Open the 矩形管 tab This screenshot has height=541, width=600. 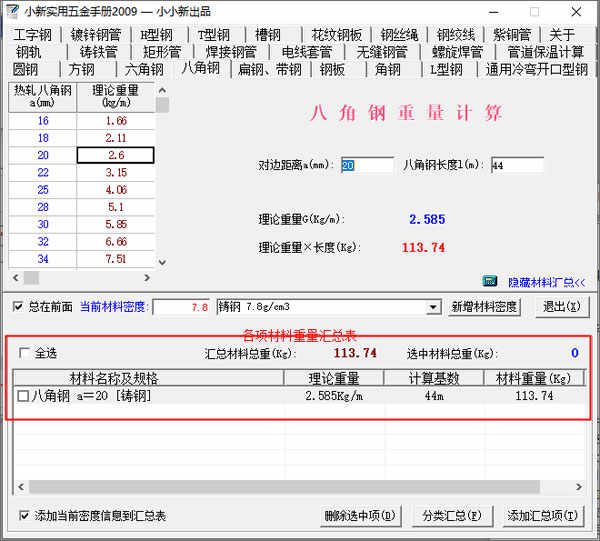[162, 52]
